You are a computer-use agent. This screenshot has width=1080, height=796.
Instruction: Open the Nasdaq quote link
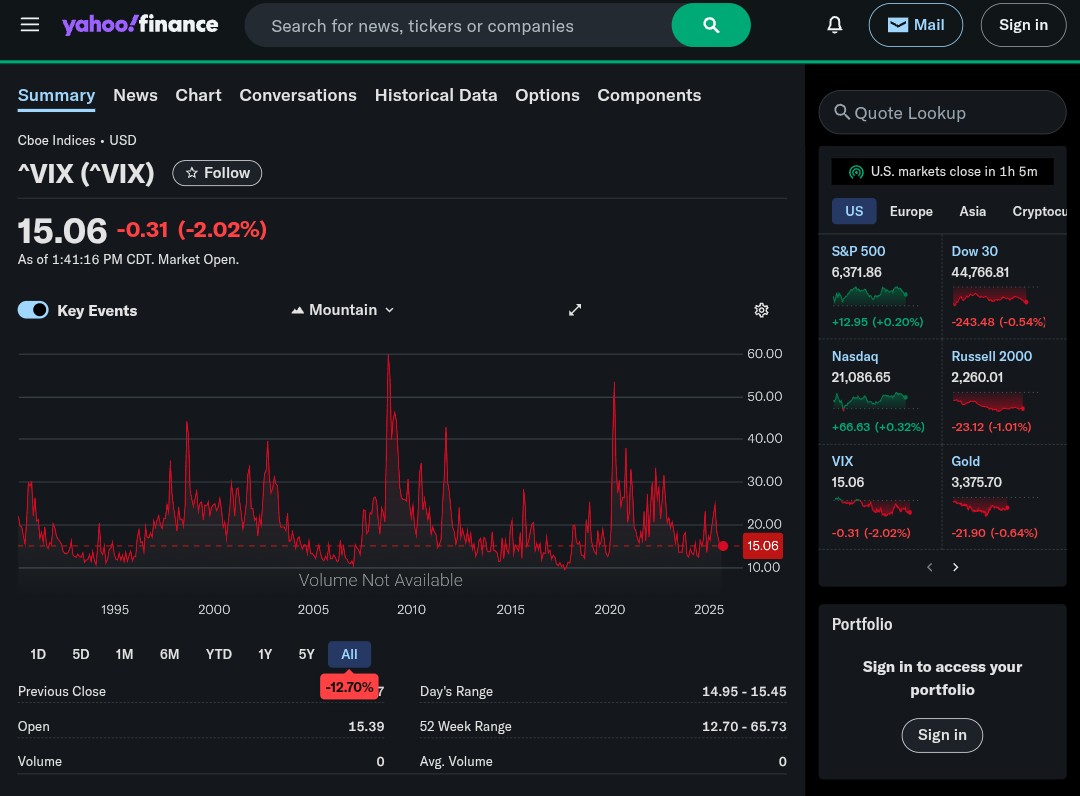coord(855,357)
